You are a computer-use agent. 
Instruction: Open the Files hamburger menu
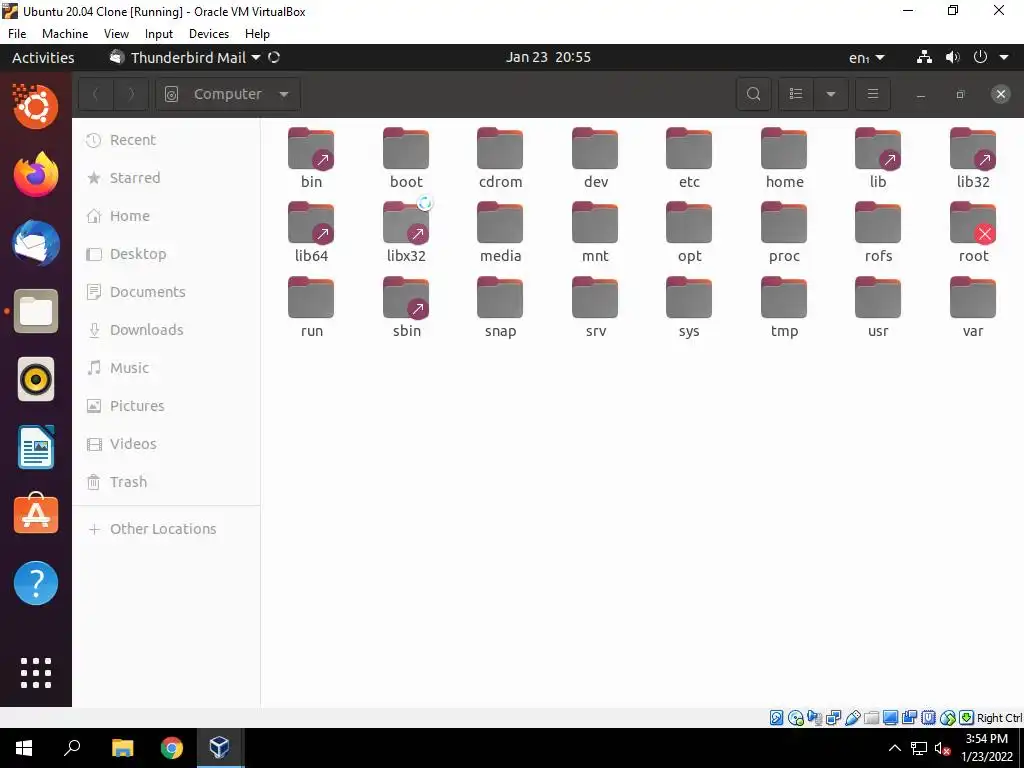pos(872,94)
